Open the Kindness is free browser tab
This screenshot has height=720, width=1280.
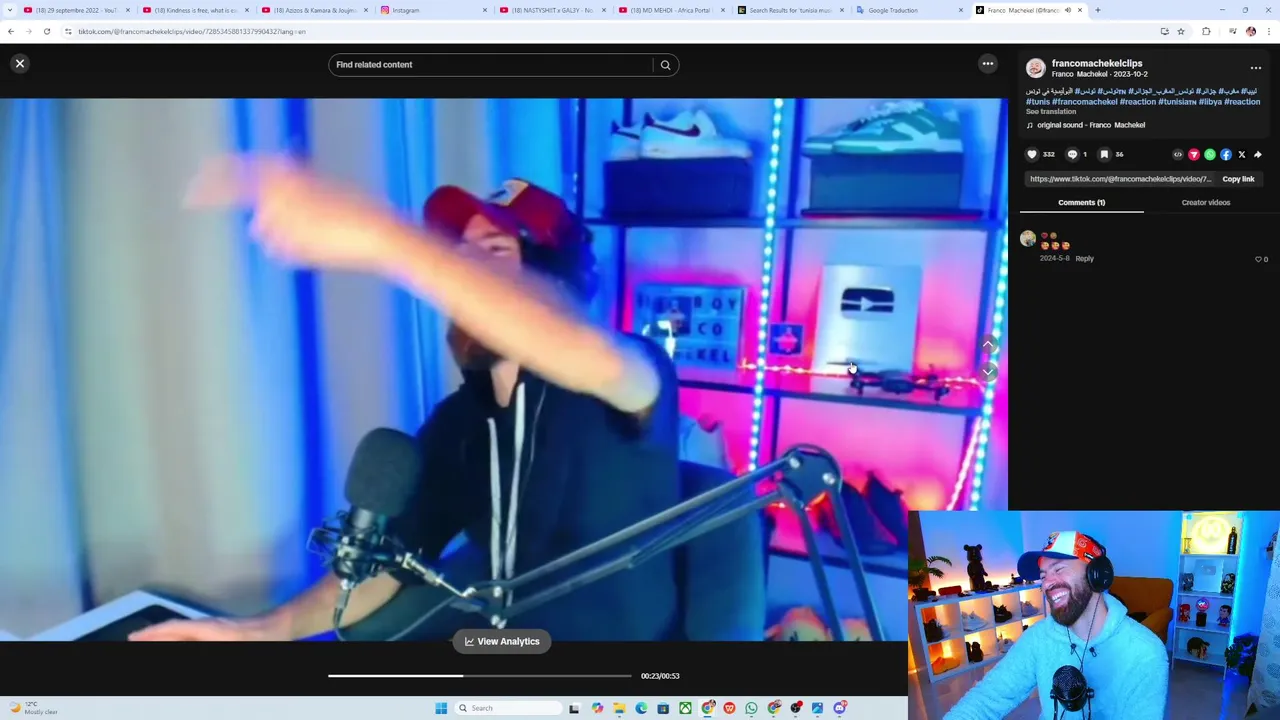(x=195, y=10)
